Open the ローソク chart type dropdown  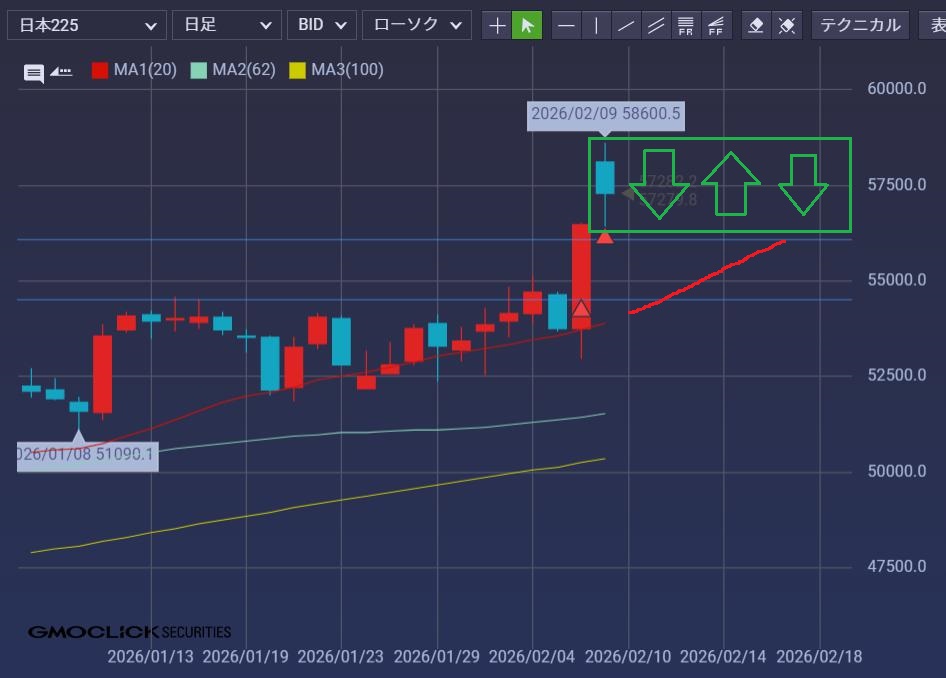tap(415, 25)
